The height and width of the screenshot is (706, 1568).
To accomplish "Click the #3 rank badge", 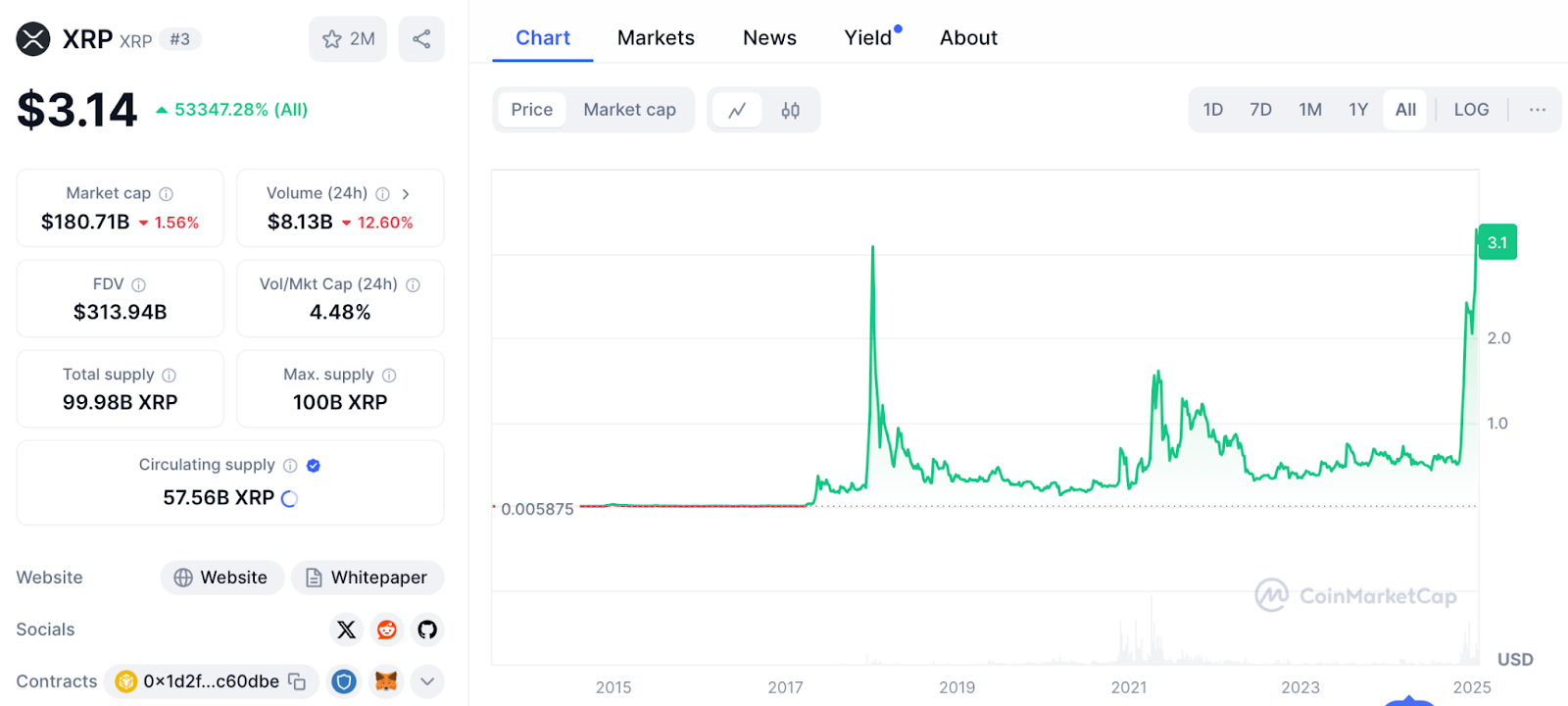I will point(180,39).
